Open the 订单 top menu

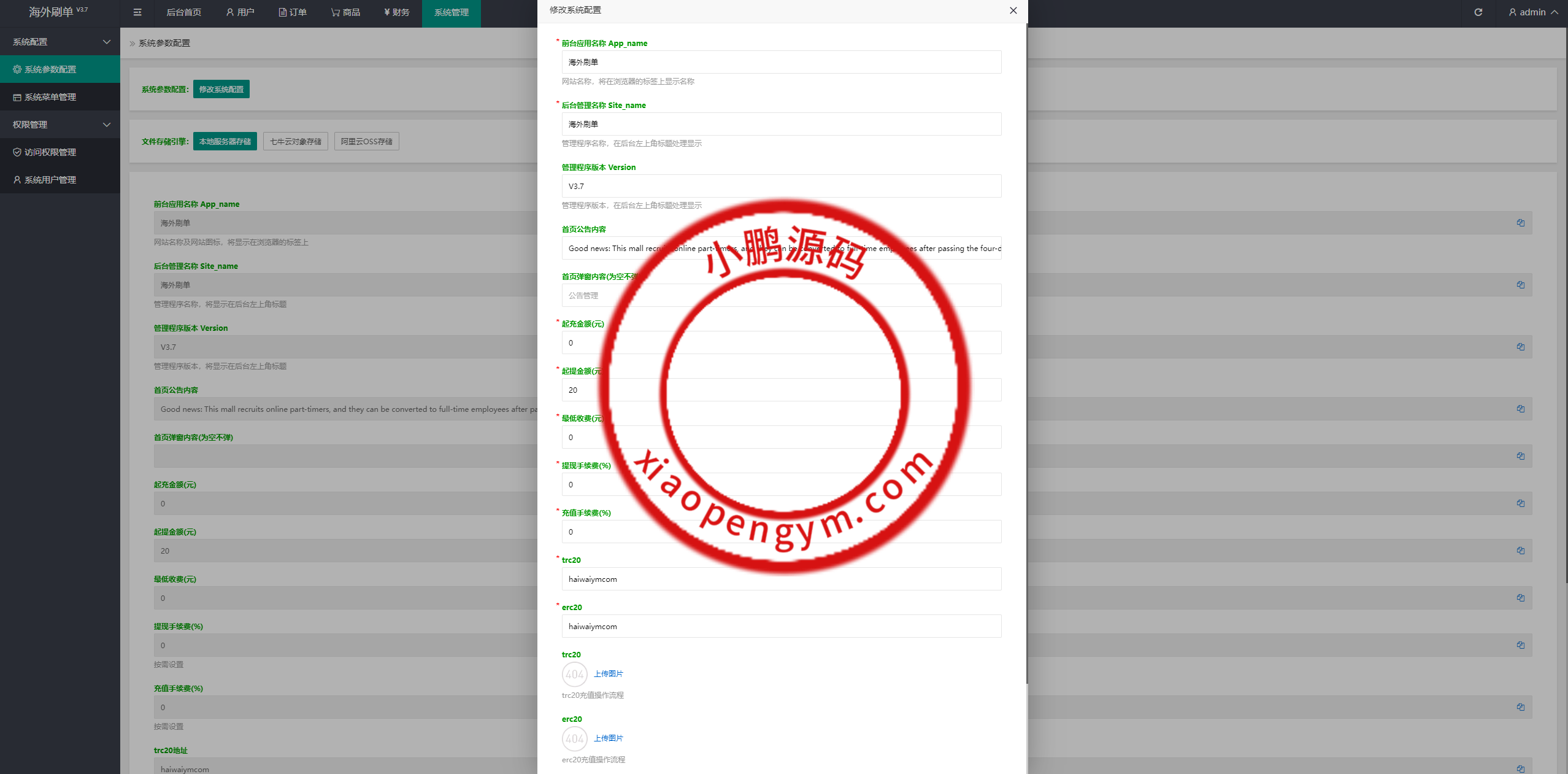tap(293, 12)
